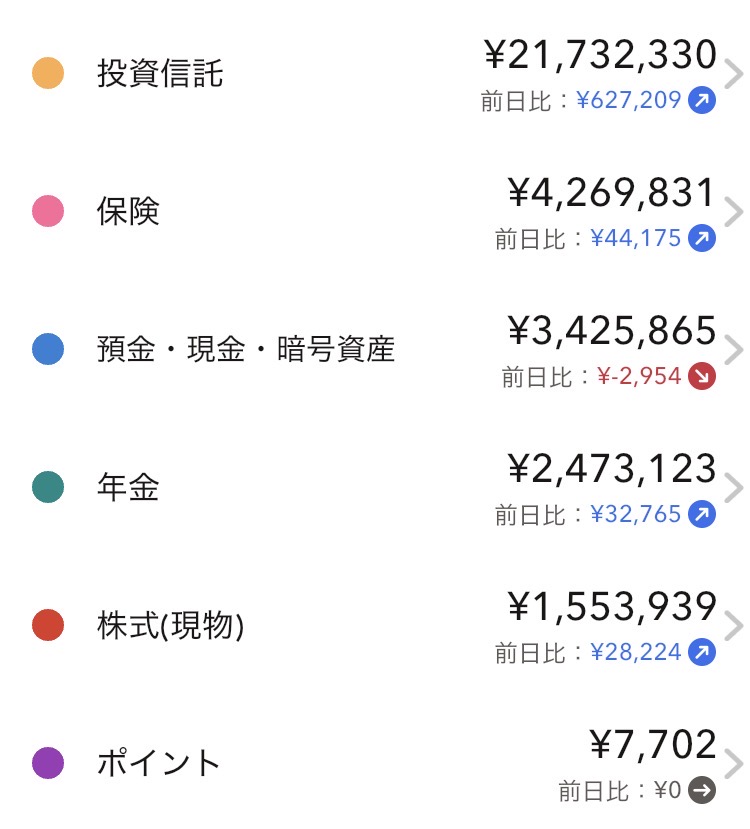Click the red down-arrow icon beside ¥-2,954

(702, 377)
